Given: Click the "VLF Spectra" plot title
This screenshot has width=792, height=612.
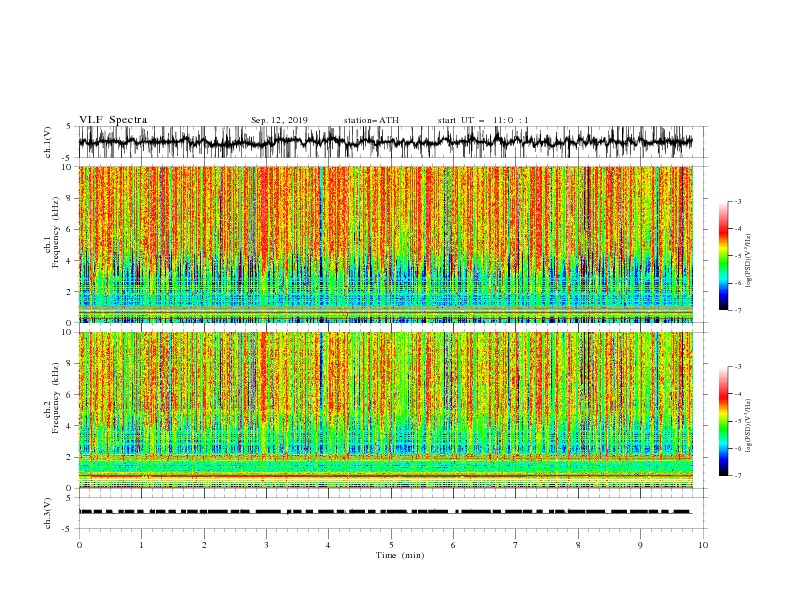Looking at the screenshot, I should pos(113,120).
